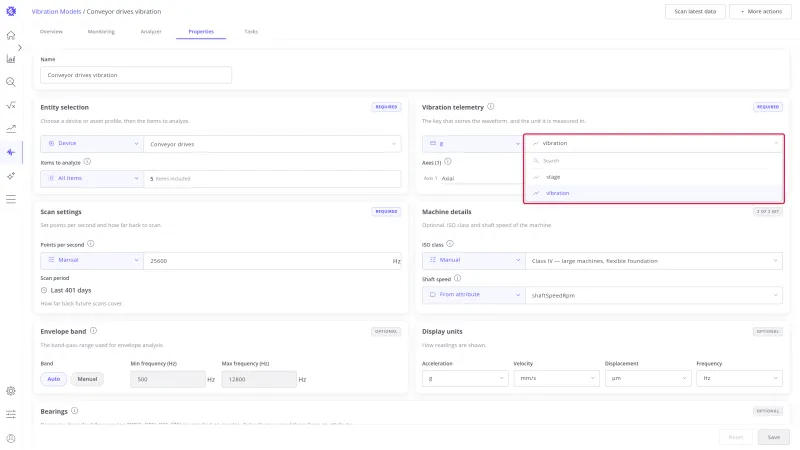Viewport: 800px width, 450px height.
Task: Open the Device entity type dropdown
Action: [92, 144]
